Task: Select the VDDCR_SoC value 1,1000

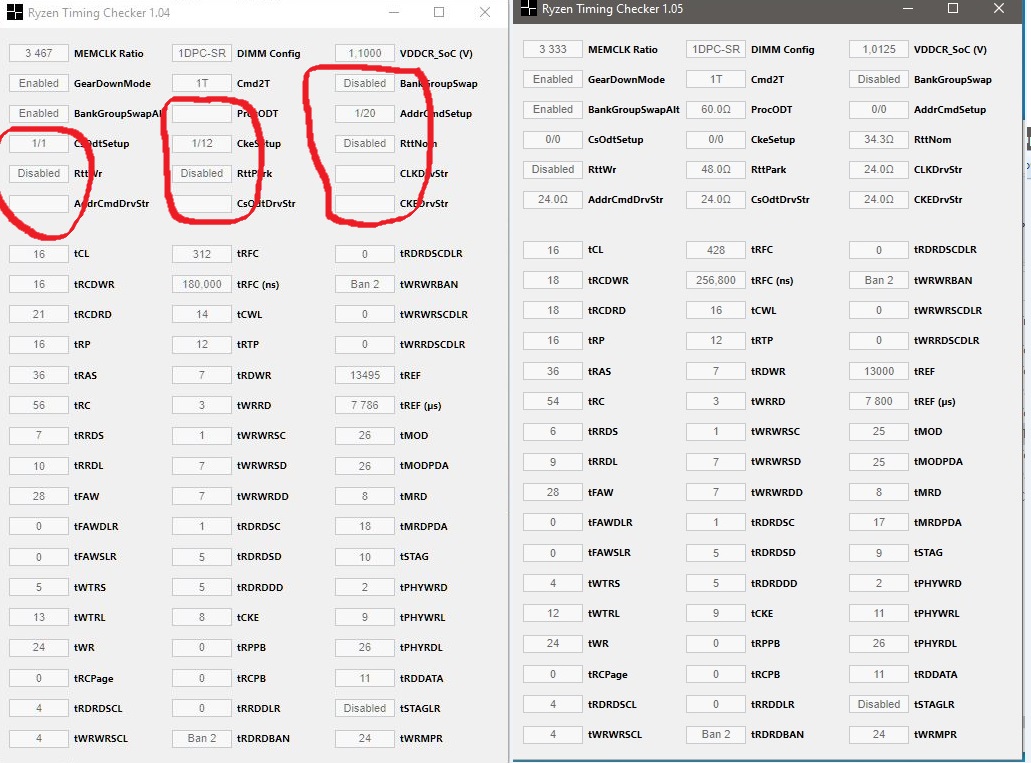Action: point(365,53)
